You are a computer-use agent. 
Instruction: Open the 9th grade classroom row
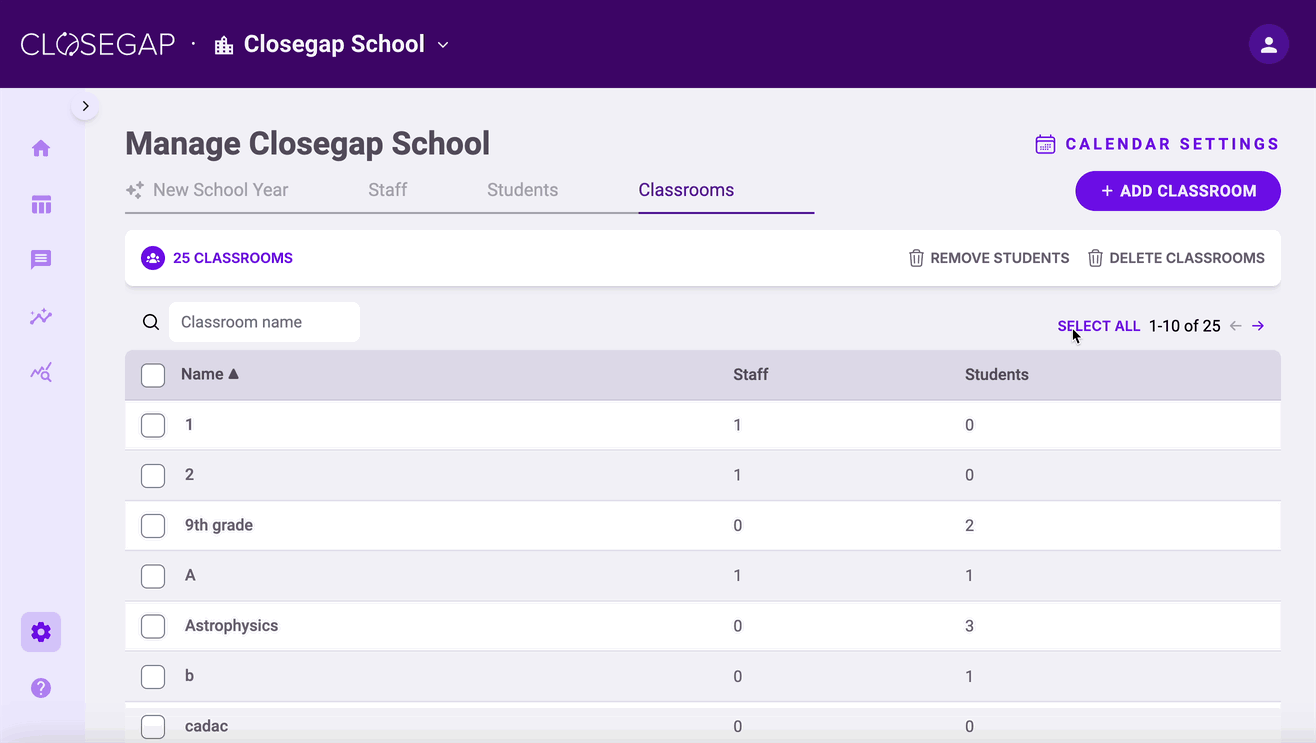pos(703,525)
